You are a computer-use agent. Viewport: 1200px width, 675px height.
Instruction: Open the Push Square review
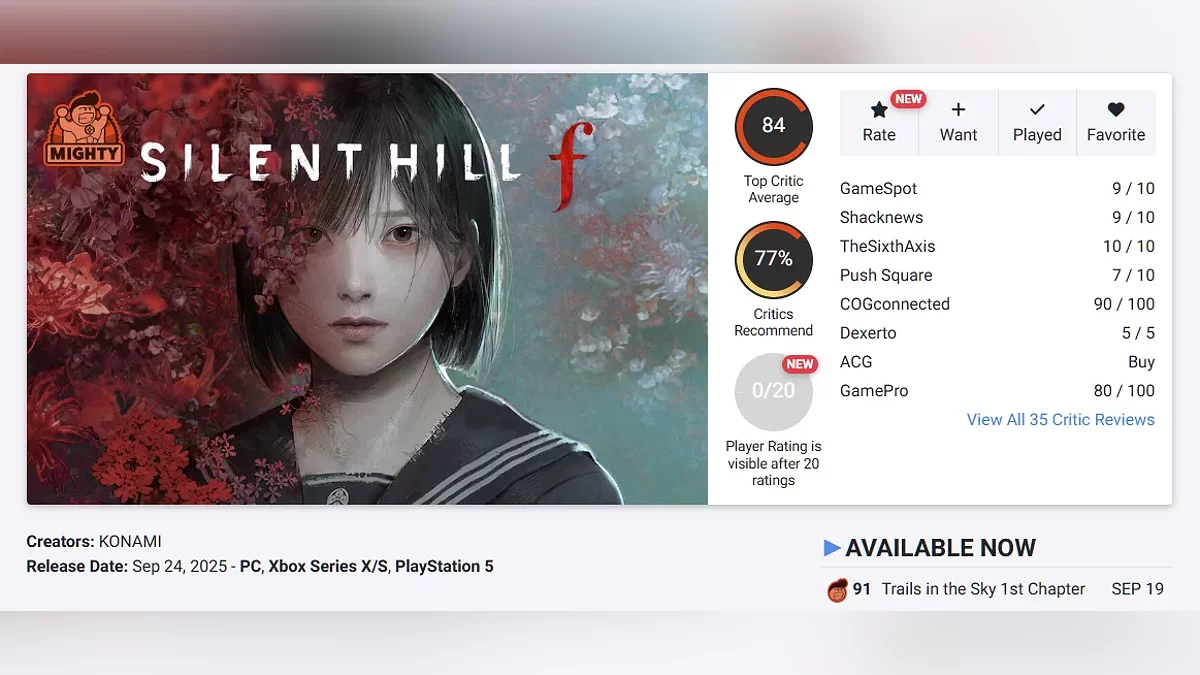[x=997, y=275]
